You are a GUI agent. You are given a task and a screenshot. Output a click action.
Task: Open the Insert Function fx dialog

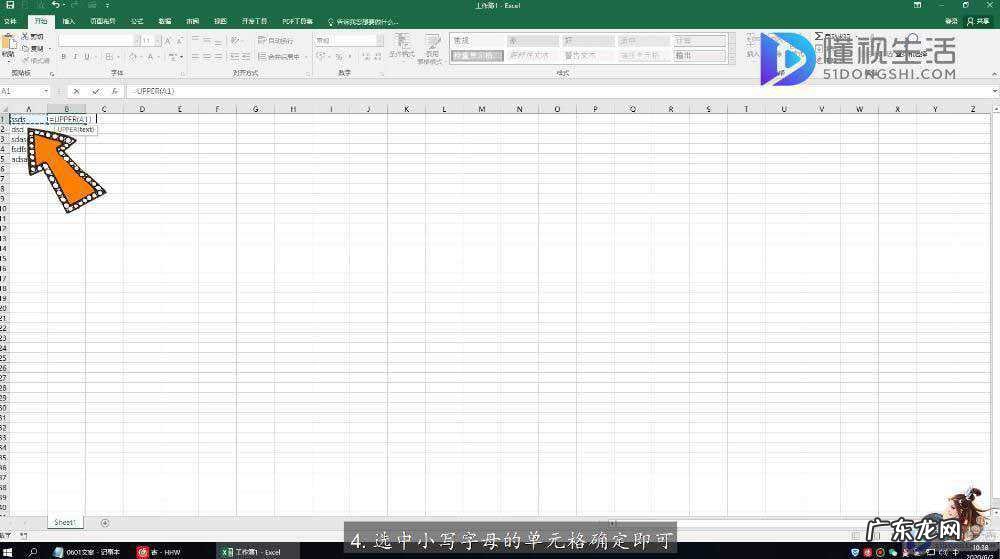click(x=114, y=91)
